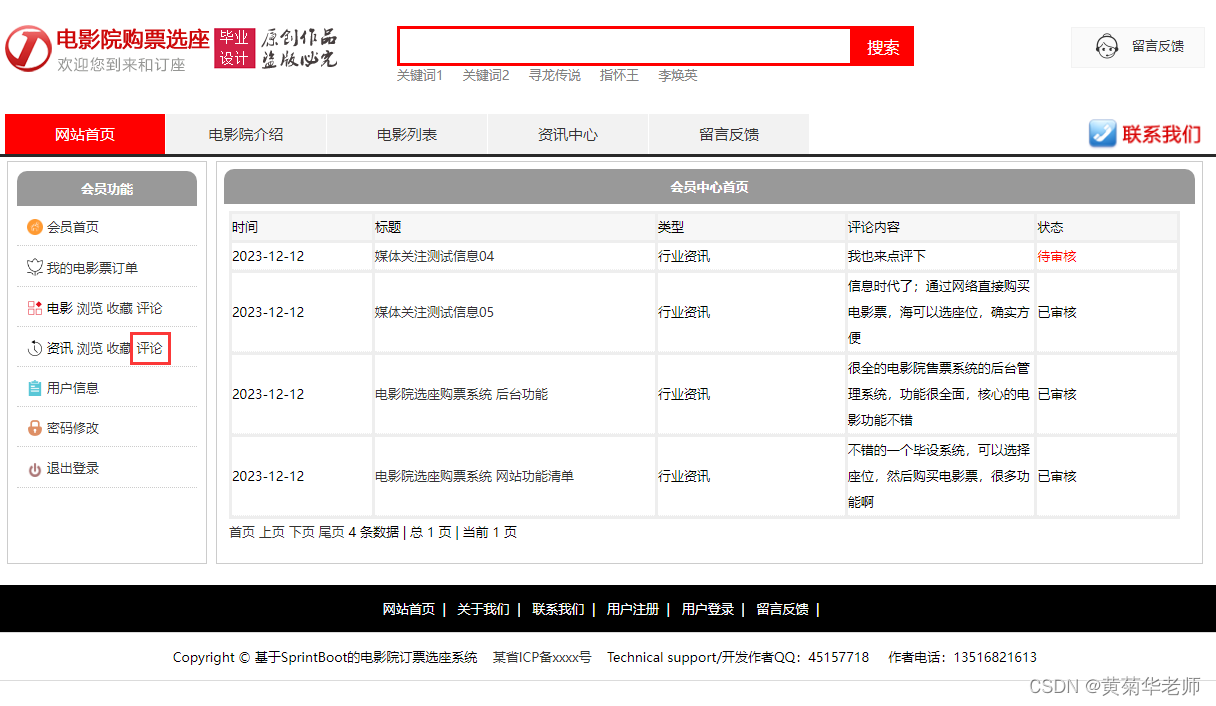Click 收藏 in the 资讯 row
The width and height of the screenshot is (1216, 706).
point(120,348)
